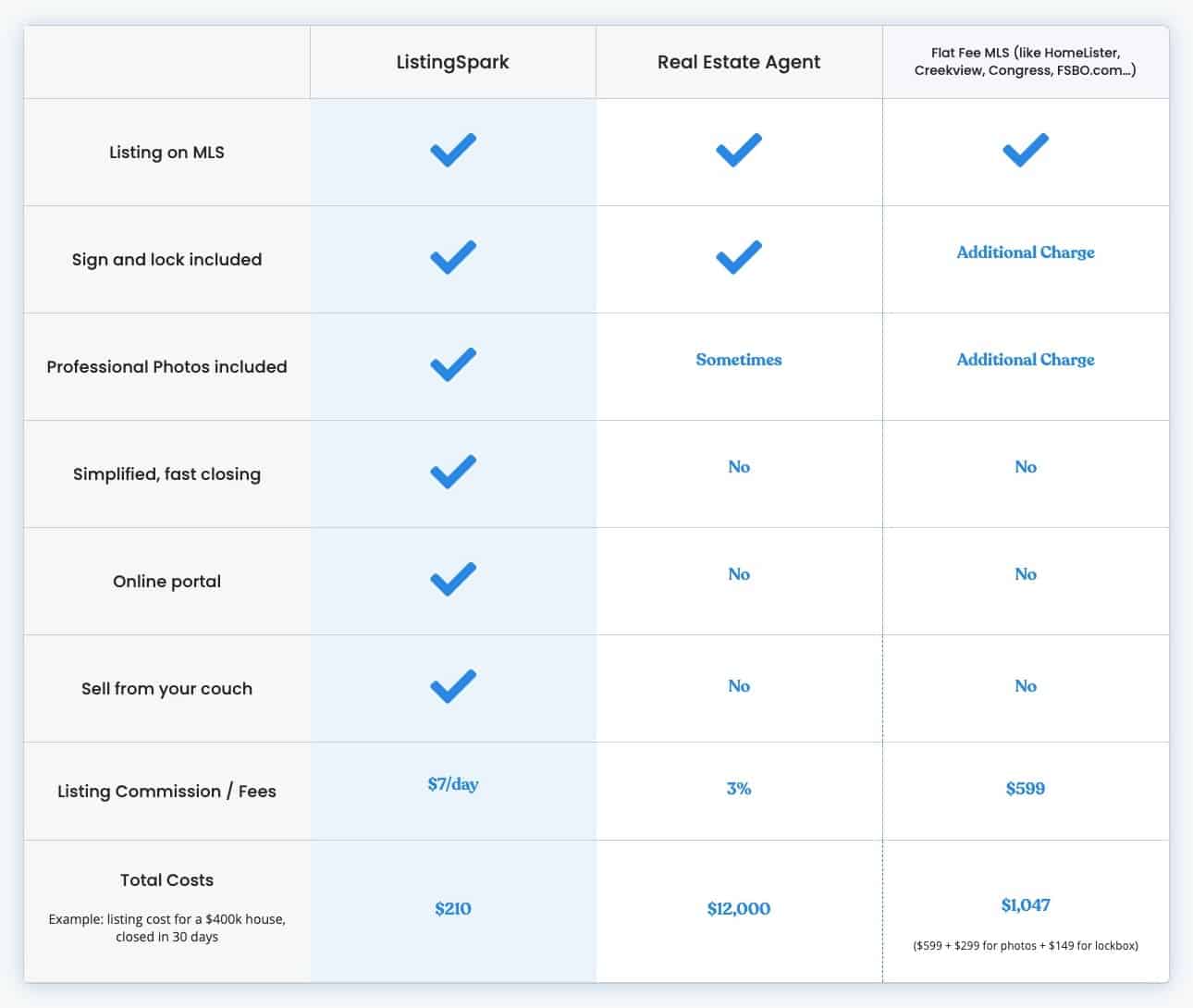Click the Flat Fee MLS checkmark for Listing on MLS

click(x=1026, y=150)
